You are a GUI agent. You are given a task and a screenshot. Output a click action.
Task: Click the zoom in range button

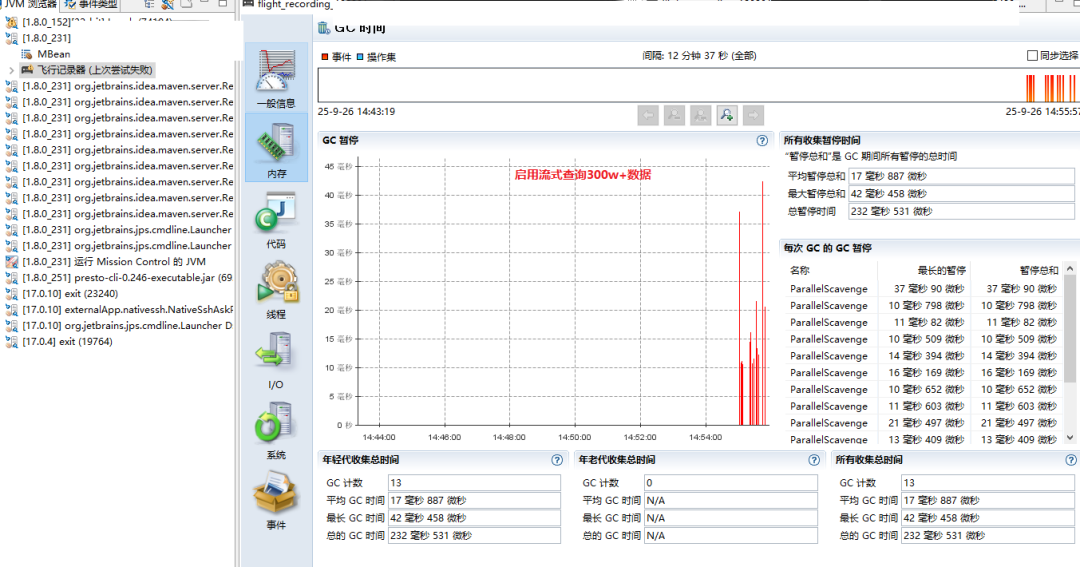[727, 115]
